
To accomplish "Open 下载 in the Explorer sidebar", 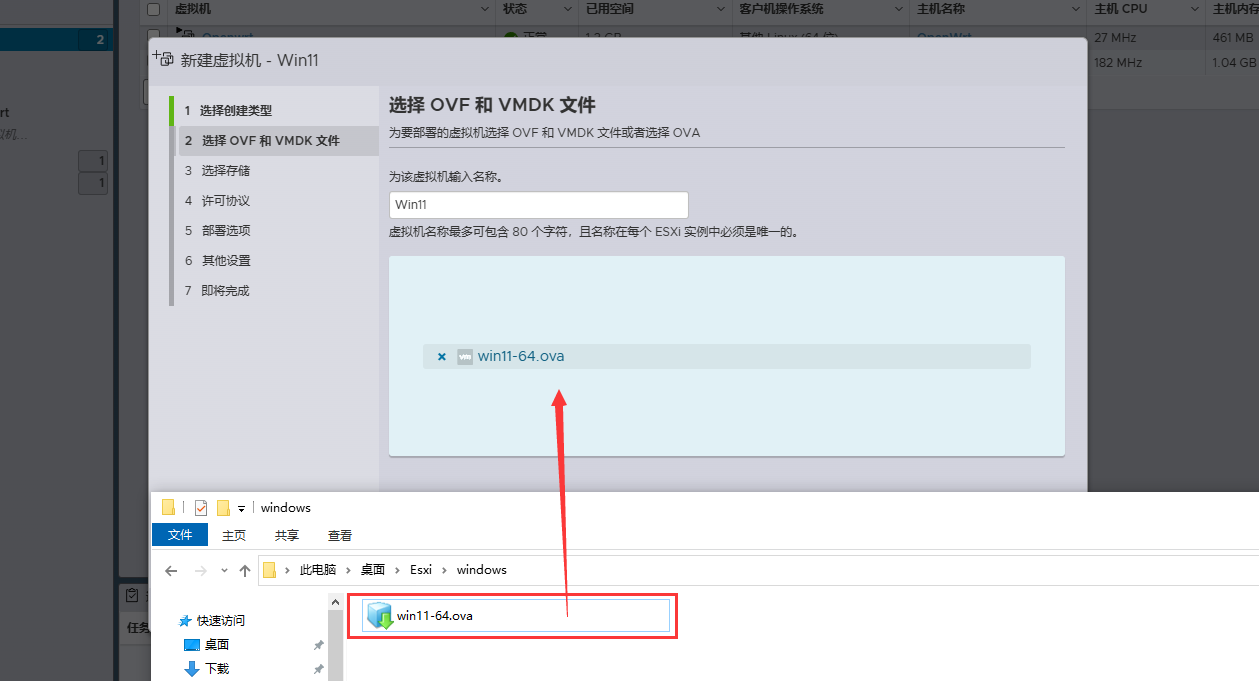I will 217,669.
